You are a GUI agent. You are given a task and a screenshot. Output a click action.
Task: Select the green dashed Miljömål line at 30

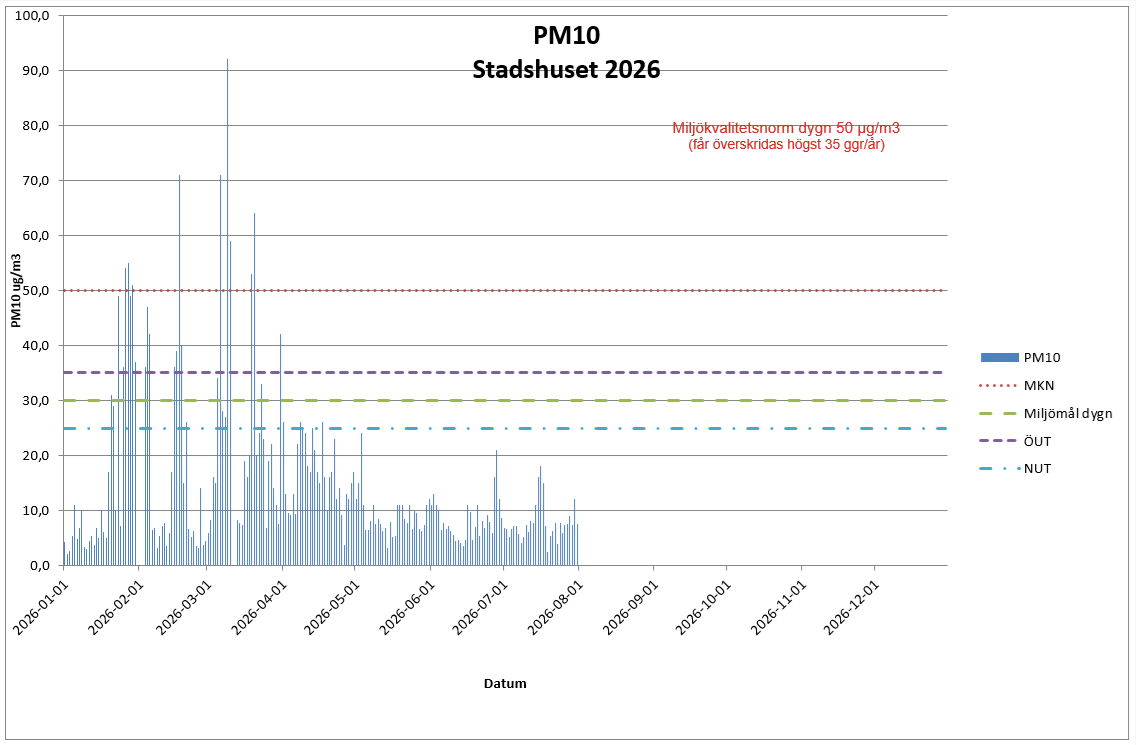(x=505, y=400)
